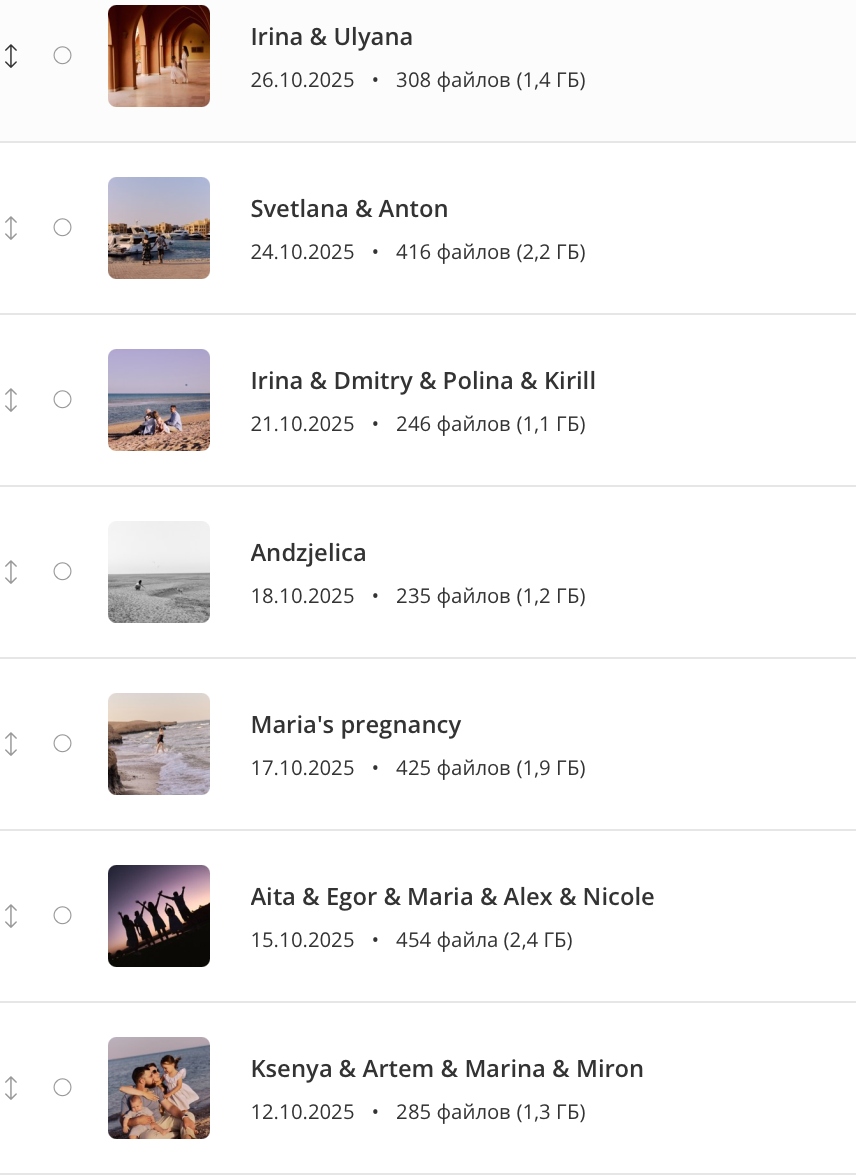Click the reorder handle for Aita & Egor gallery

(11, 916)
